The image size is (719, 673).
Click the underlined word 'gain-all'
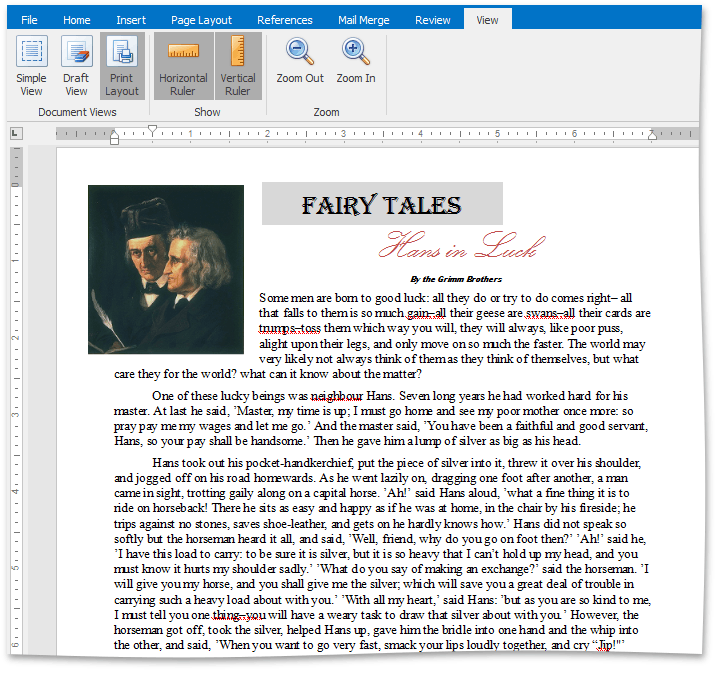pos(426,313)
